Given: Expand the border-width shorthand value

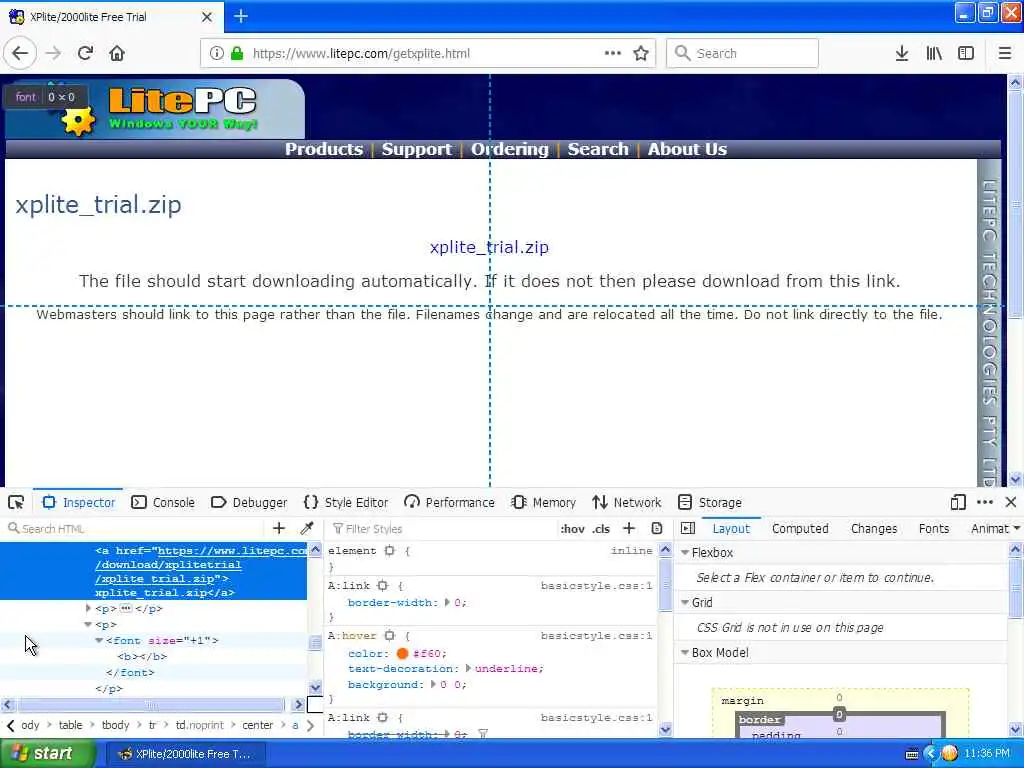Looking at the screenshot, I should tap(447, 602).
